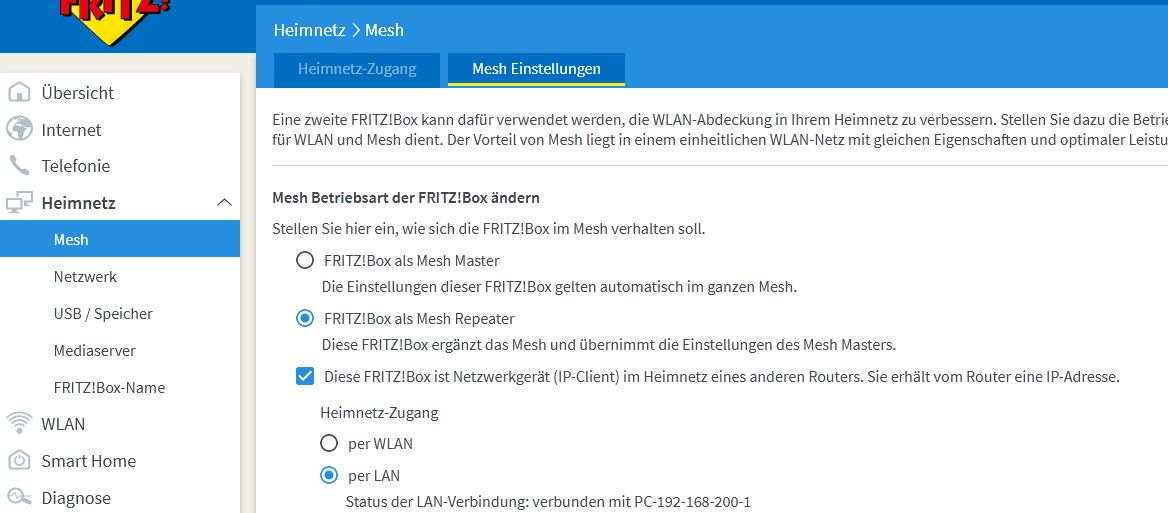Switch to Mesh Einstellungen tab
Image resolution: width=1168 pixels, height=513 pixels.
coord(536,69)
